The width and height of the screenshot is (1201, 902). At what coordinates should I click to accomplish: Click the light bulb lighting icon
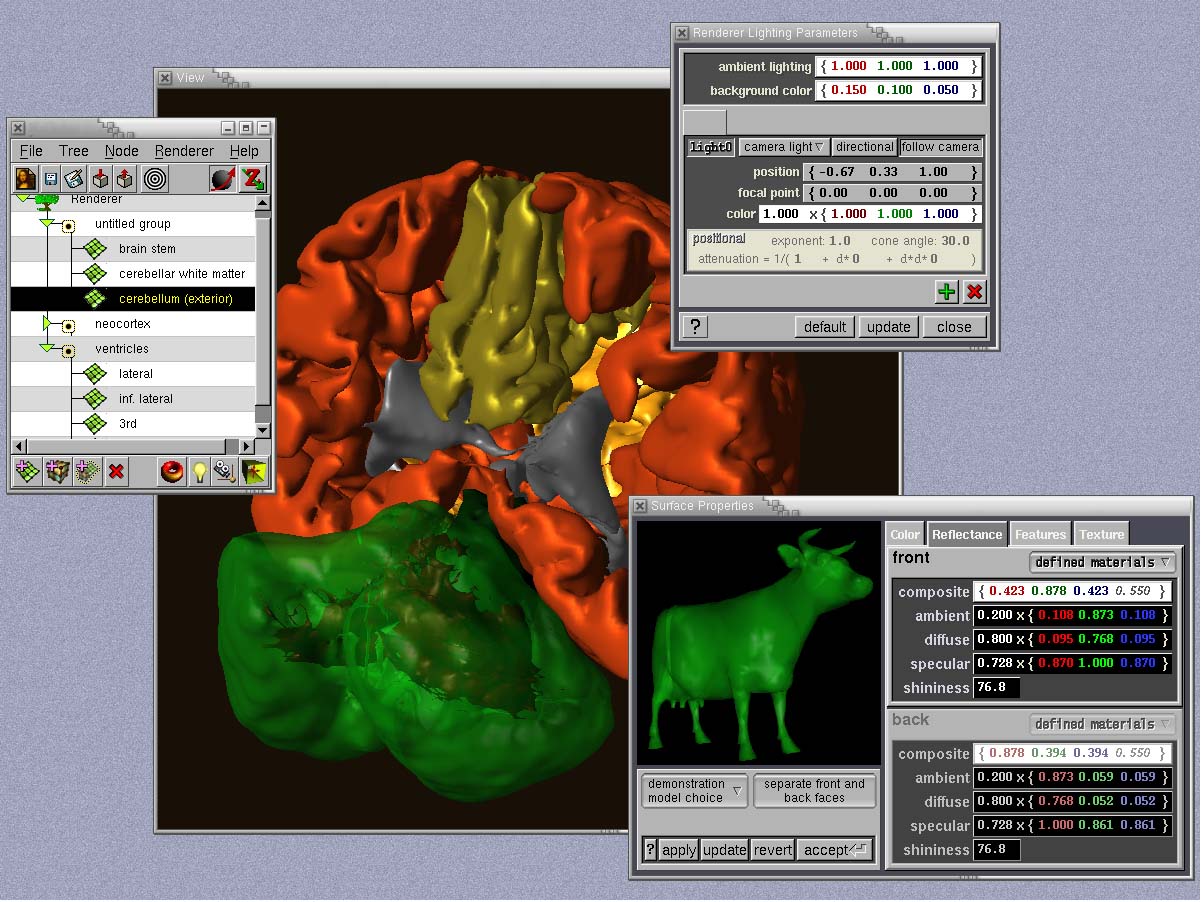tap(200, 471)
